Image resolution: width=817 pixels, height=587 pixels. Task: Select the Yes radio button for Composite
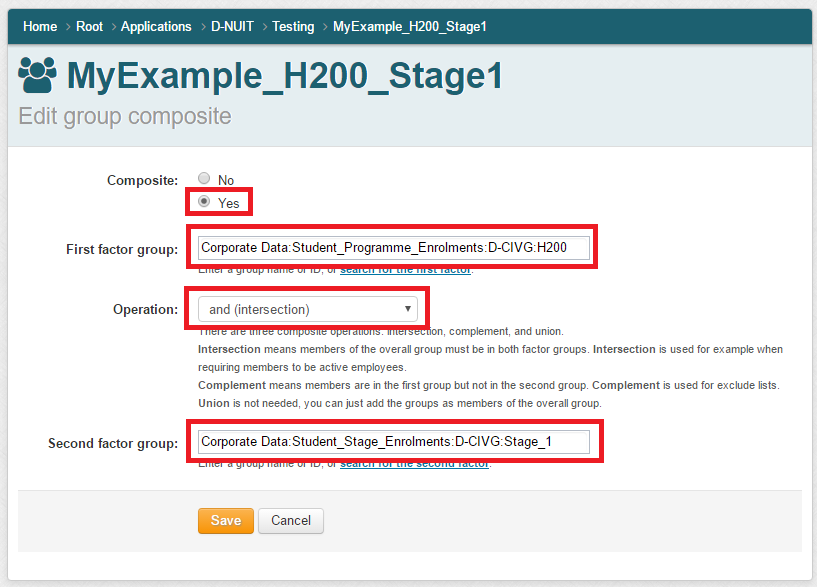tap(205, 202)
